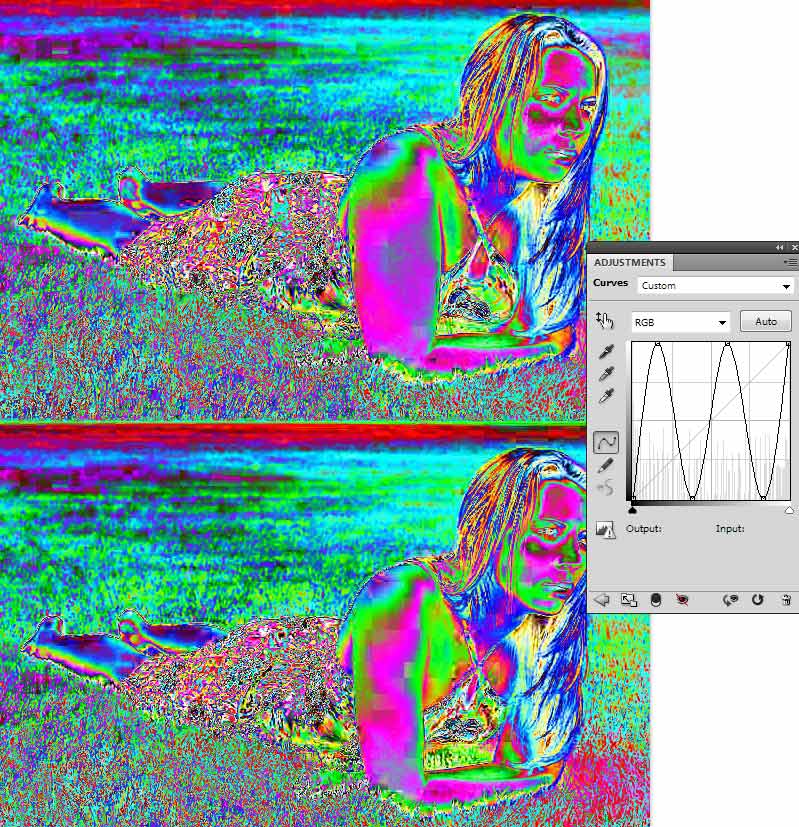Image resolution: width=799 pixels, height=827 pixels.
Task: Switch panel to expanded view icon
Action: coord(628,599)
